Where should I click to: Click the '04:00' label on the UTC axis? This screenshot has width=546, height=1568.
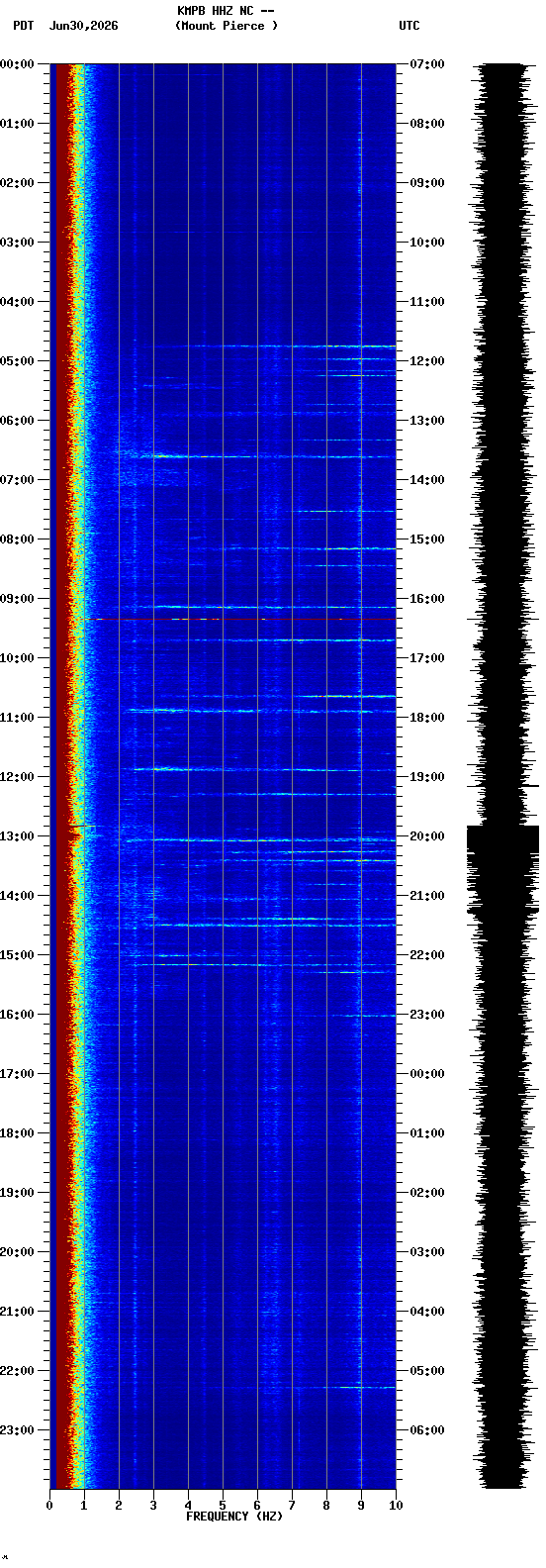pyautogui.click(x=426, y=1312)
